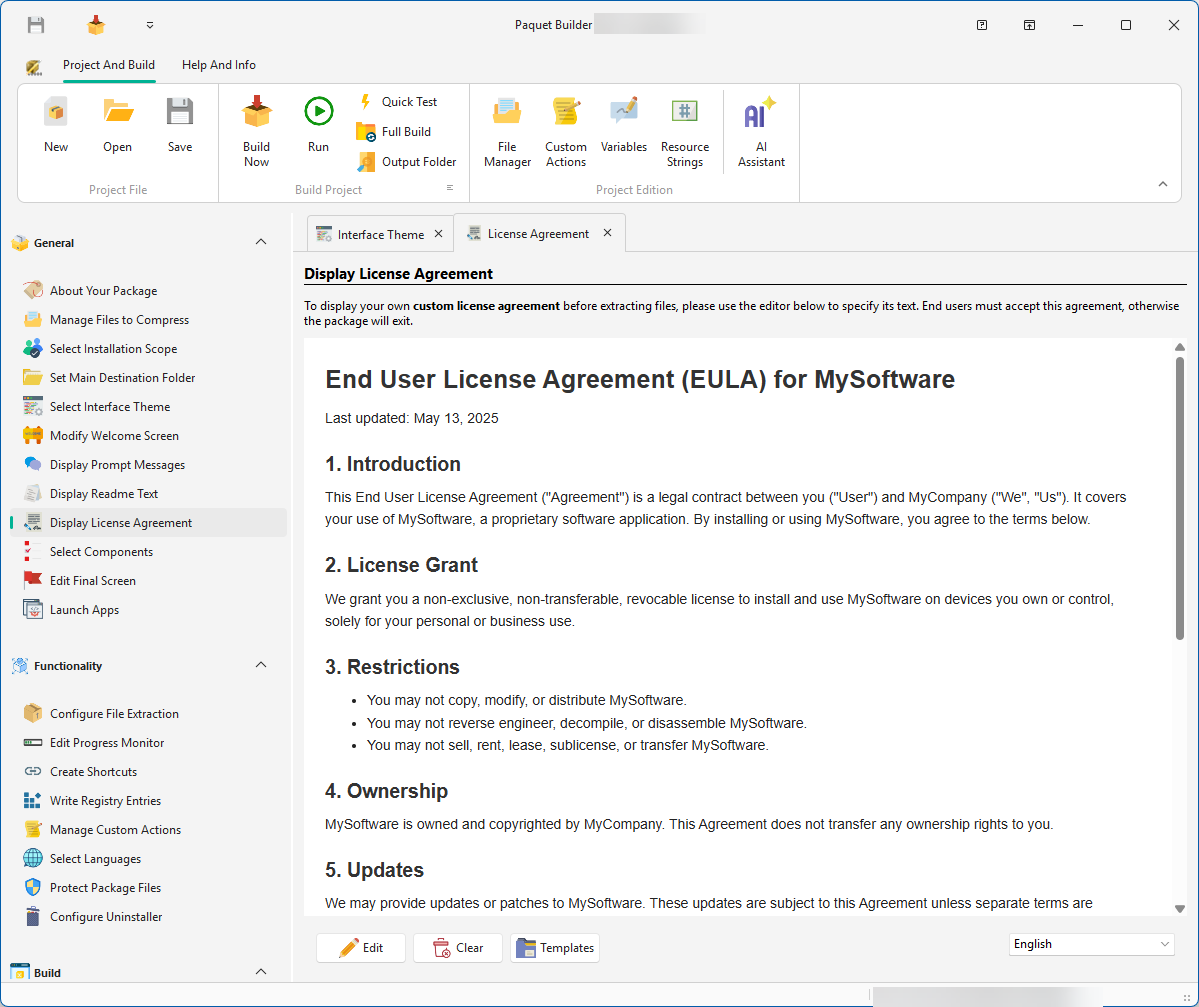Click Build Now
Screen dimensions: 1199x1007
256,130
